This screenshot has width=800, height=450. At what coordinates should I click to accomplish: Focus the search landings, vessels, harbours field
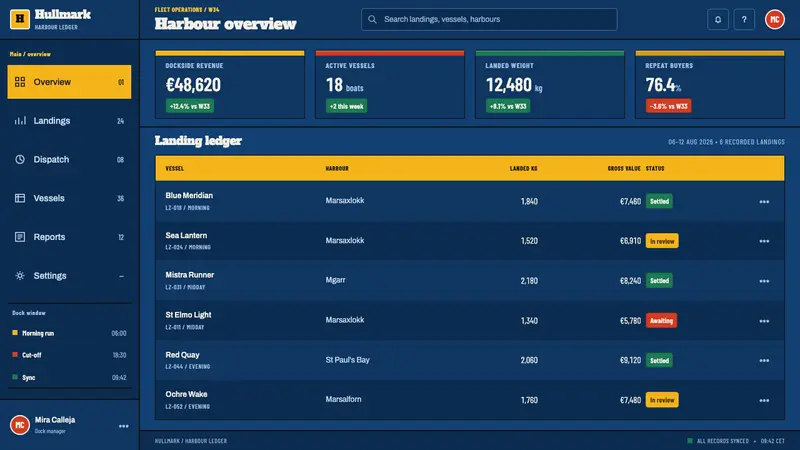point(489,19)
